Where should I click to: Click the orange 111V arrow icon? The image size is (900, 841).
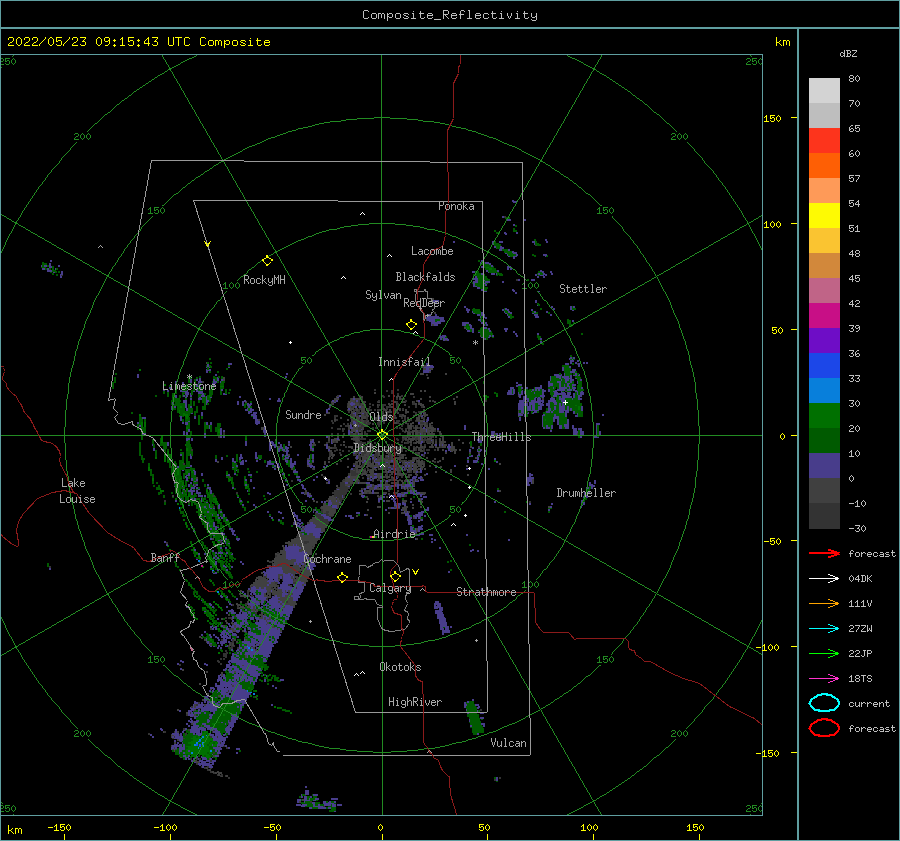pos(824,603)
